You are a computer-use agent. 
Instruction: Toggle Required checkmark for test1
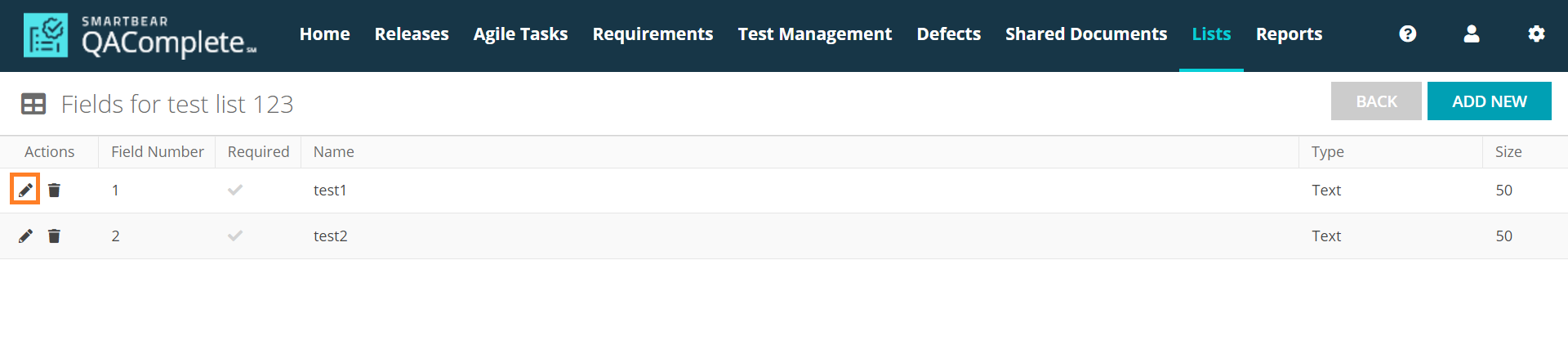[x=235, y=191]
